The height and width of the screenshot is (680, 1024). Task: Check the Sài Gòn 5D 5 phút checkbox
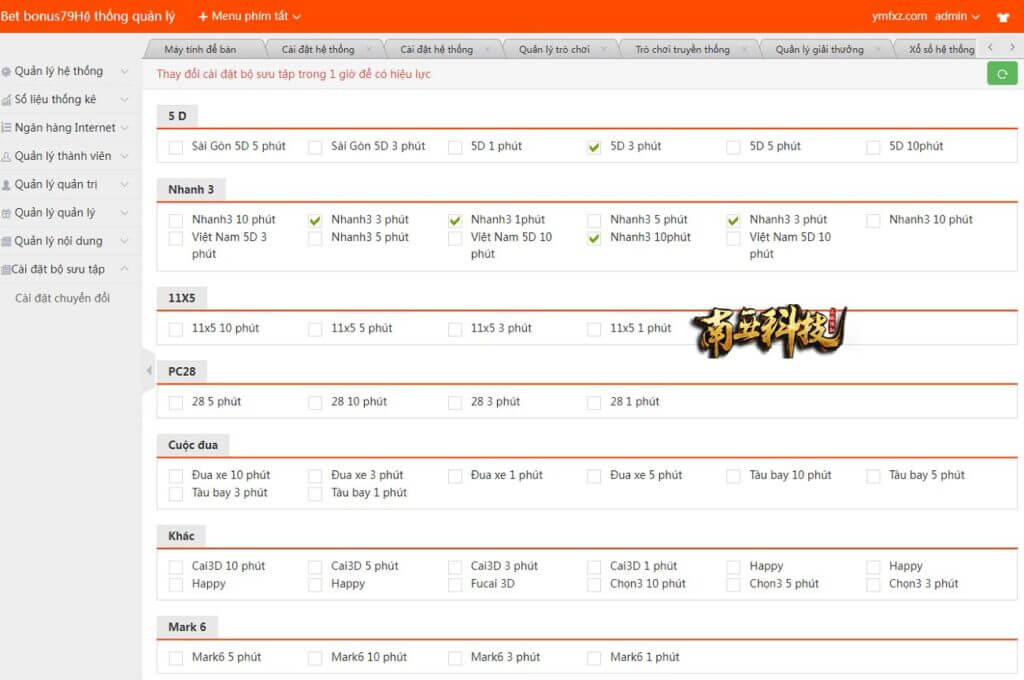click(x=176, y=147)
